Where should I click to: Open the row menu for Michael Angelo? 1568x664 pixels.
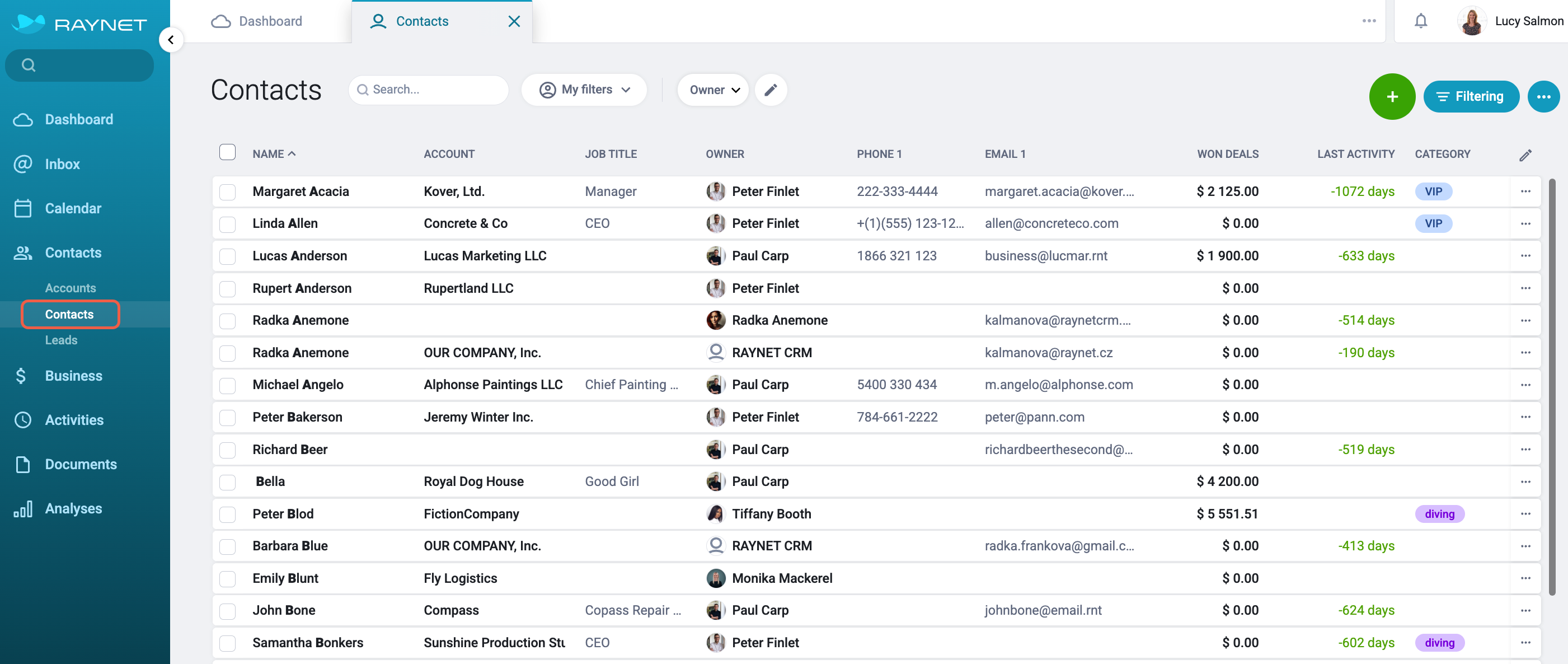pyautogui.click(x=1525, y=385)
